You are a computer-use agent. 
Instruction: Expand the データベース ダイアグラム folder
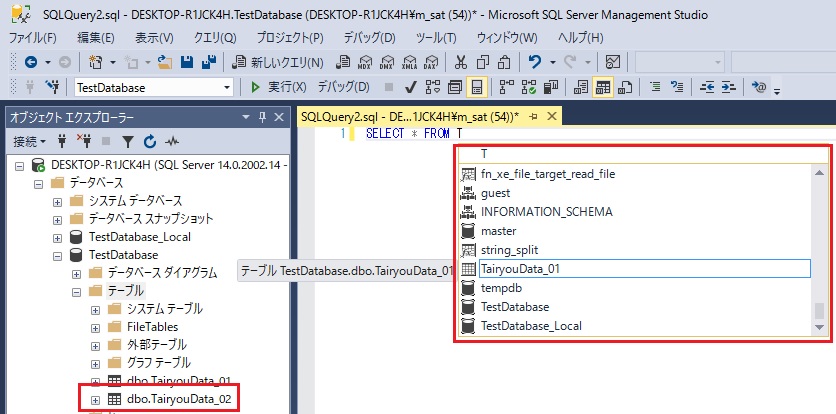click(76, 274)
